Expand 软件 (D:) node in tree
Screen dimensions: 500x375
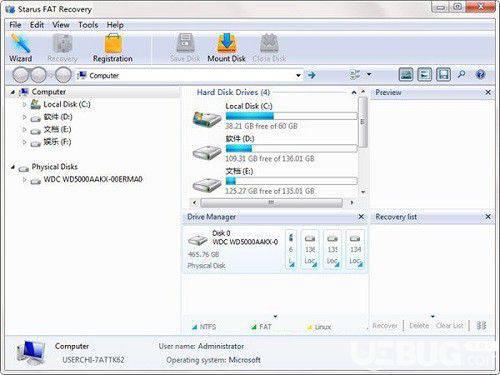(x=24, y=117)
